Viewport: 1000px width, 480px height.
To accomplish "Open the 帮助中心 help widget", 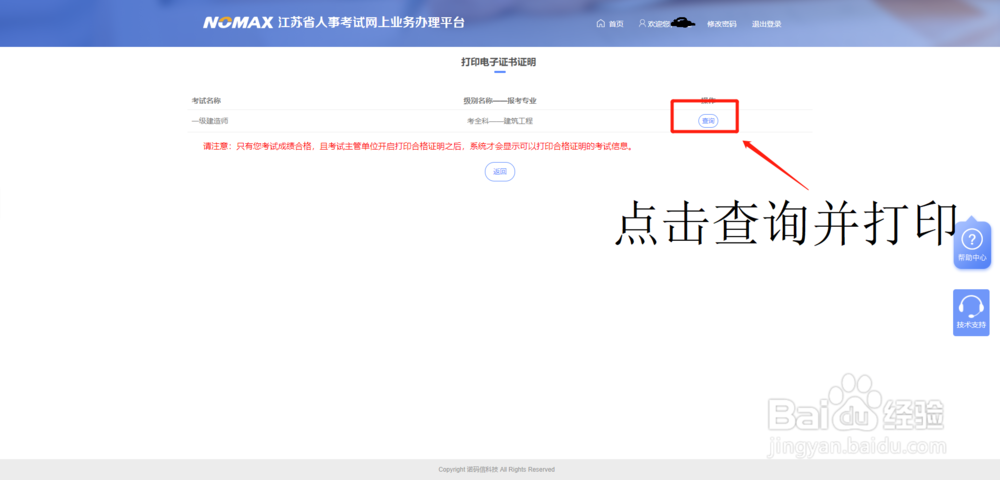I will (972, 246).
